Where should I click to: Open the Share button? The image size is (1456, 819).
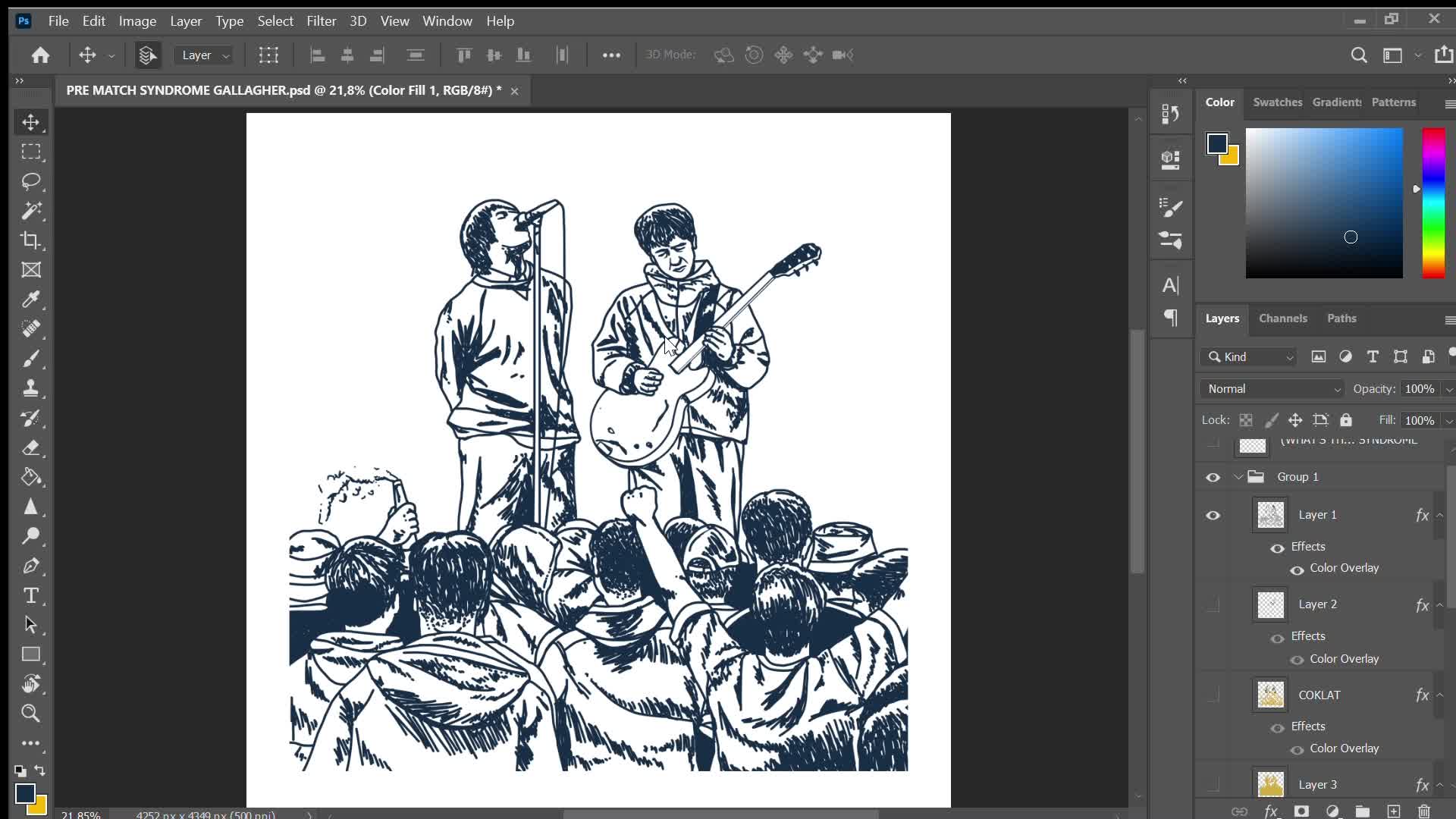click(x=1444, y=55)
